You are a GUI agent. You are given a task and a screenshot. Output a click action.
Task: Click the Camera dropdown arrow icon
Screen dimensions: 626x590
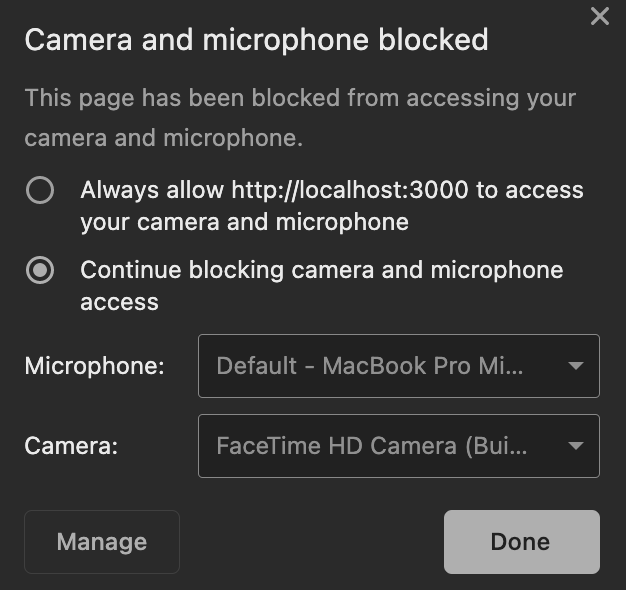click(x=576, y=446)
